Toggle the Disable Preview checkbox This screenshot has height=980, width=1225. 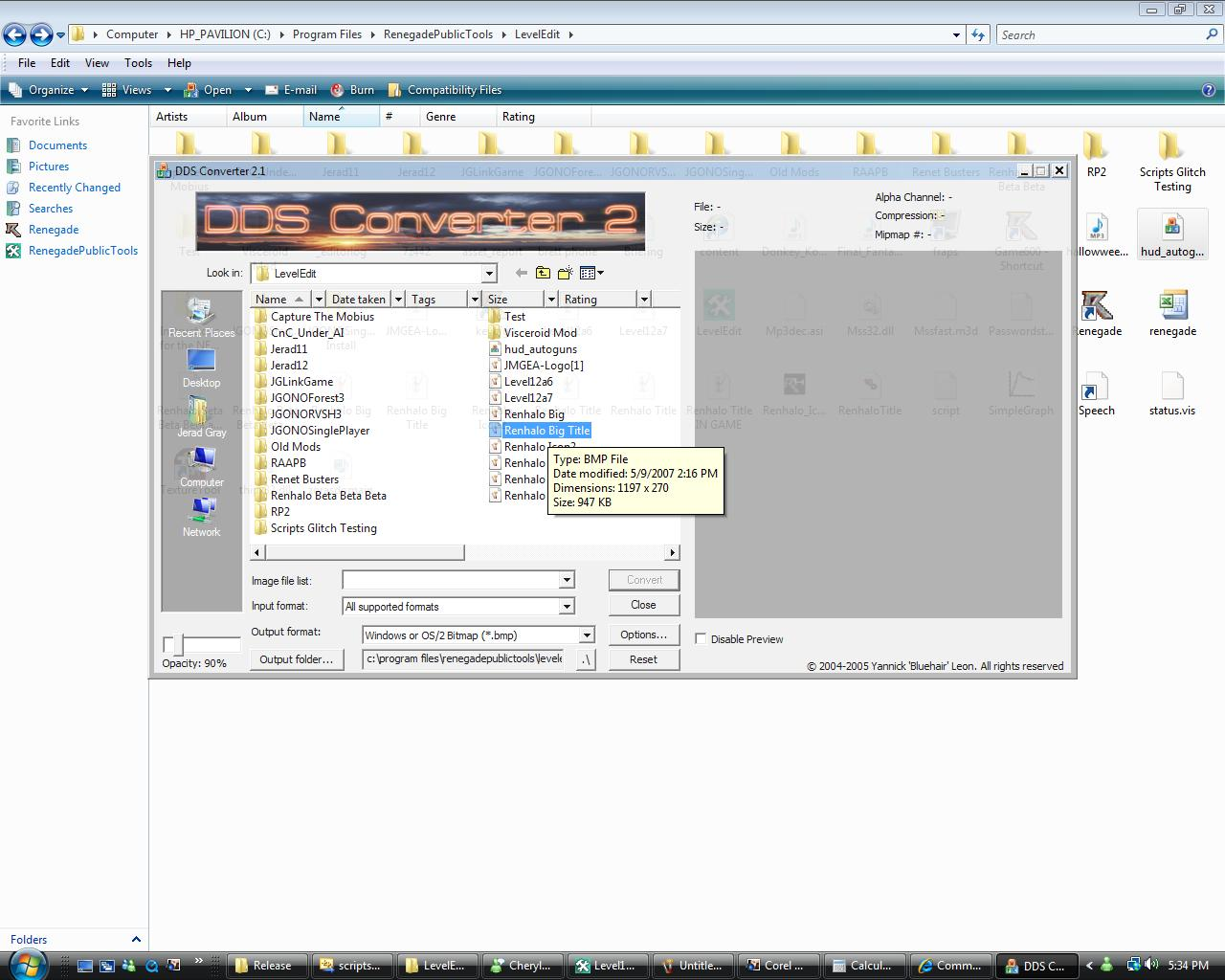click(x=701, y=639)
